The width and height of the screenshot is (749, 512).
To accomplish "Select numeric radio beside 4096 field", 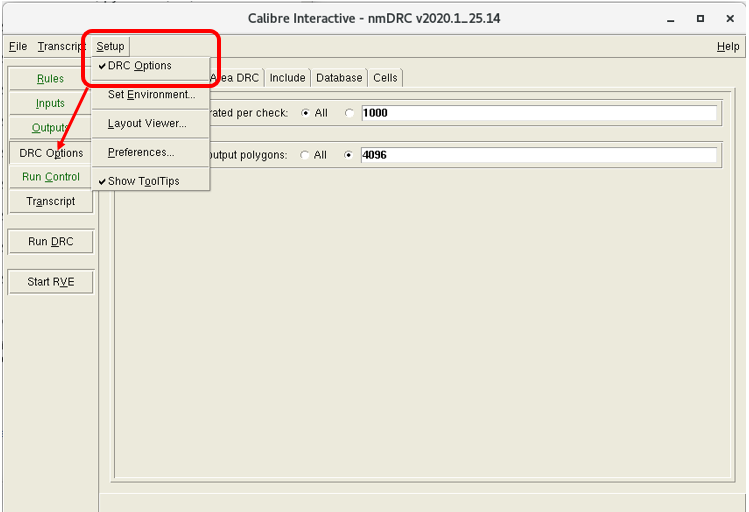I will (348, 155).
